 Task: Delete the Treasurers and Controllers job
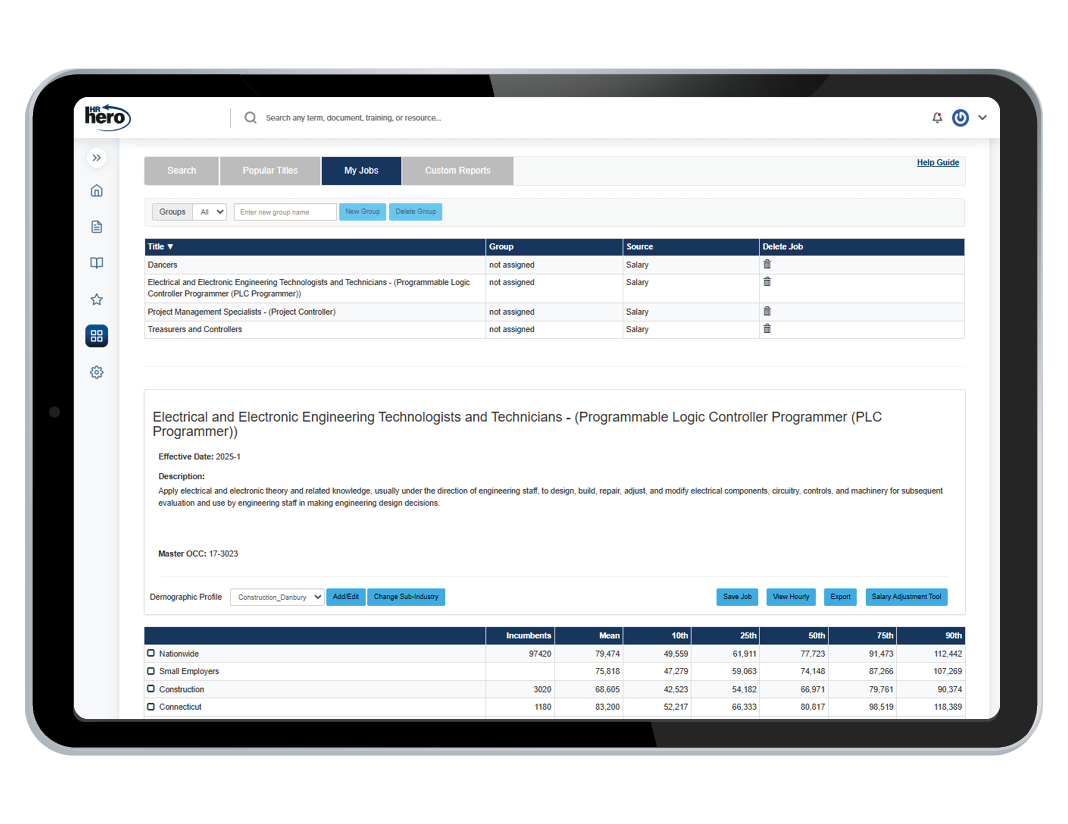tap(767, 328)
